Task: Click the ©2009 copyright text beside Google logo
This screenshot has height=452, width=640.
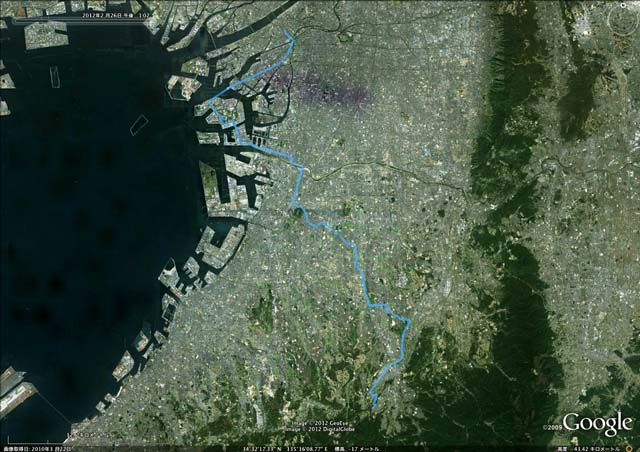Action: 552,428
